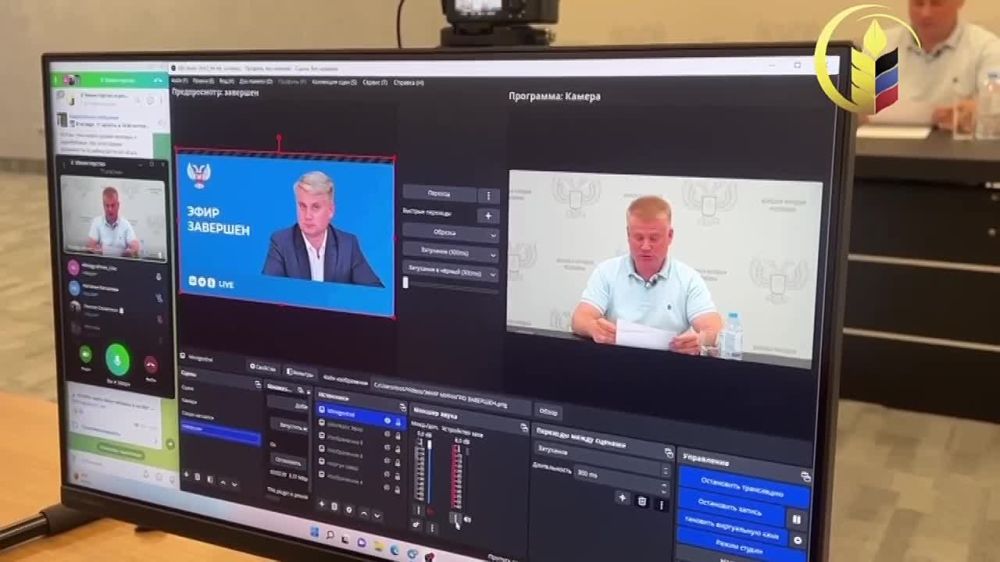Add a new source with the plus icon
Screen dimensions: 1000x562
[x=321, y=504]
